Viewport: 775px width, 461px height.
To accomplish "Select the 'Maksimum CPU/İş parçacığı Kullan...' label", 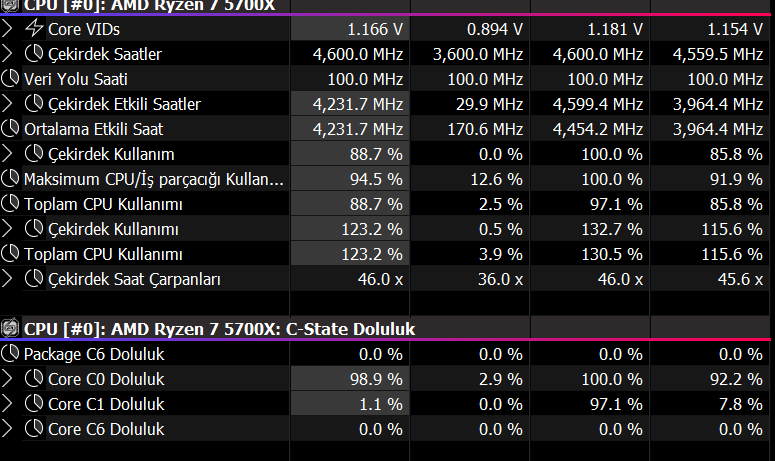I will coord(154,179).
